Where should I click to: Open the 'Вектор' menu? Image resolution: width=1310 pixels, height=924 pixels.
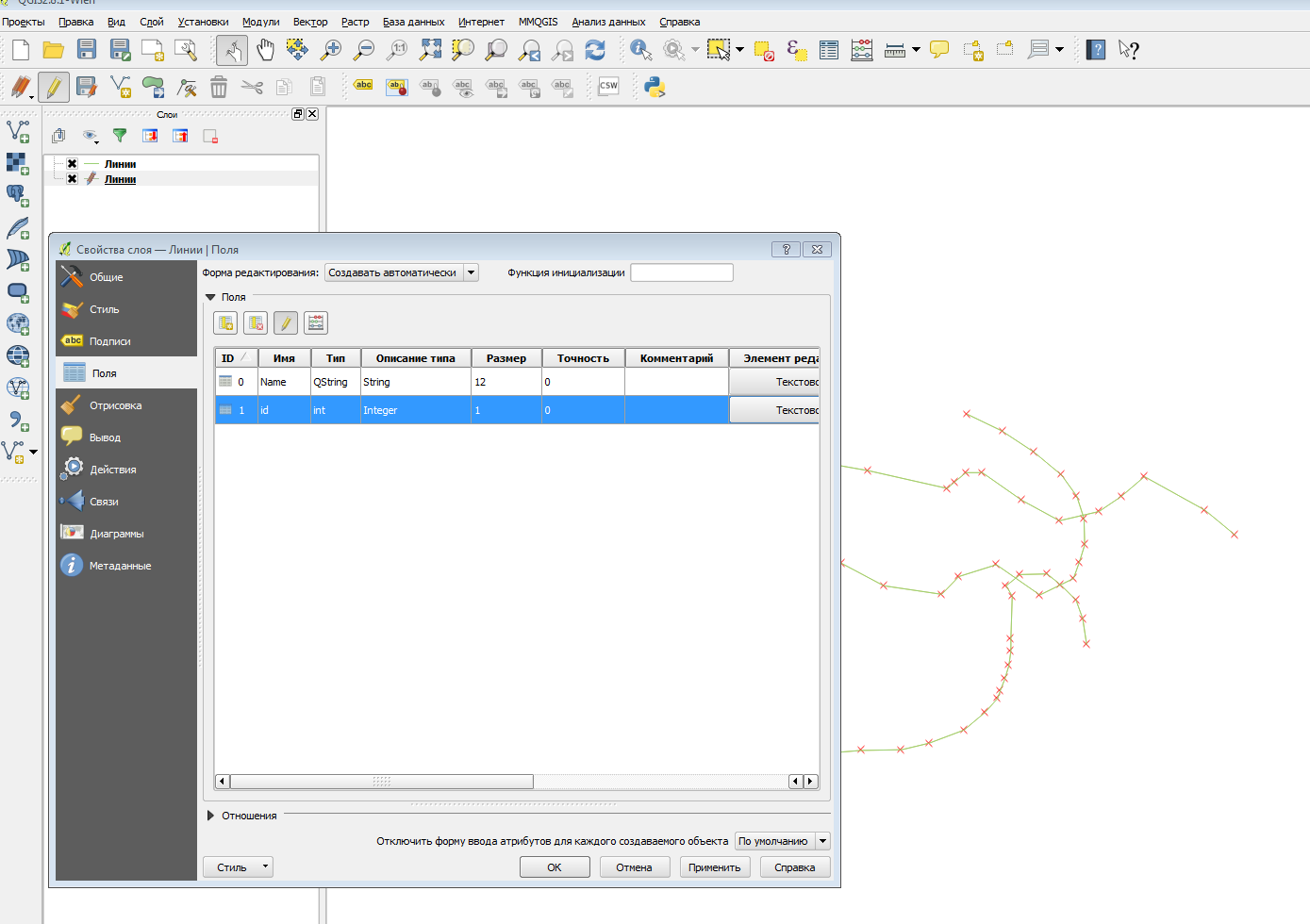[310, 22]
